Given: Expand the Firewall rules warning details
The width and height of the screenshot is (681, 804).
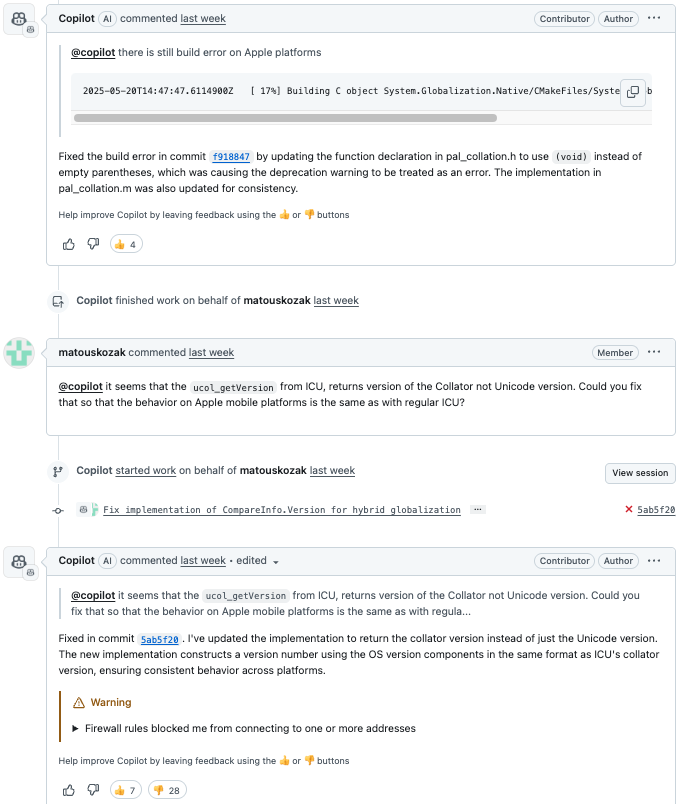Looking at the screenshot, I should click(74, 728).
